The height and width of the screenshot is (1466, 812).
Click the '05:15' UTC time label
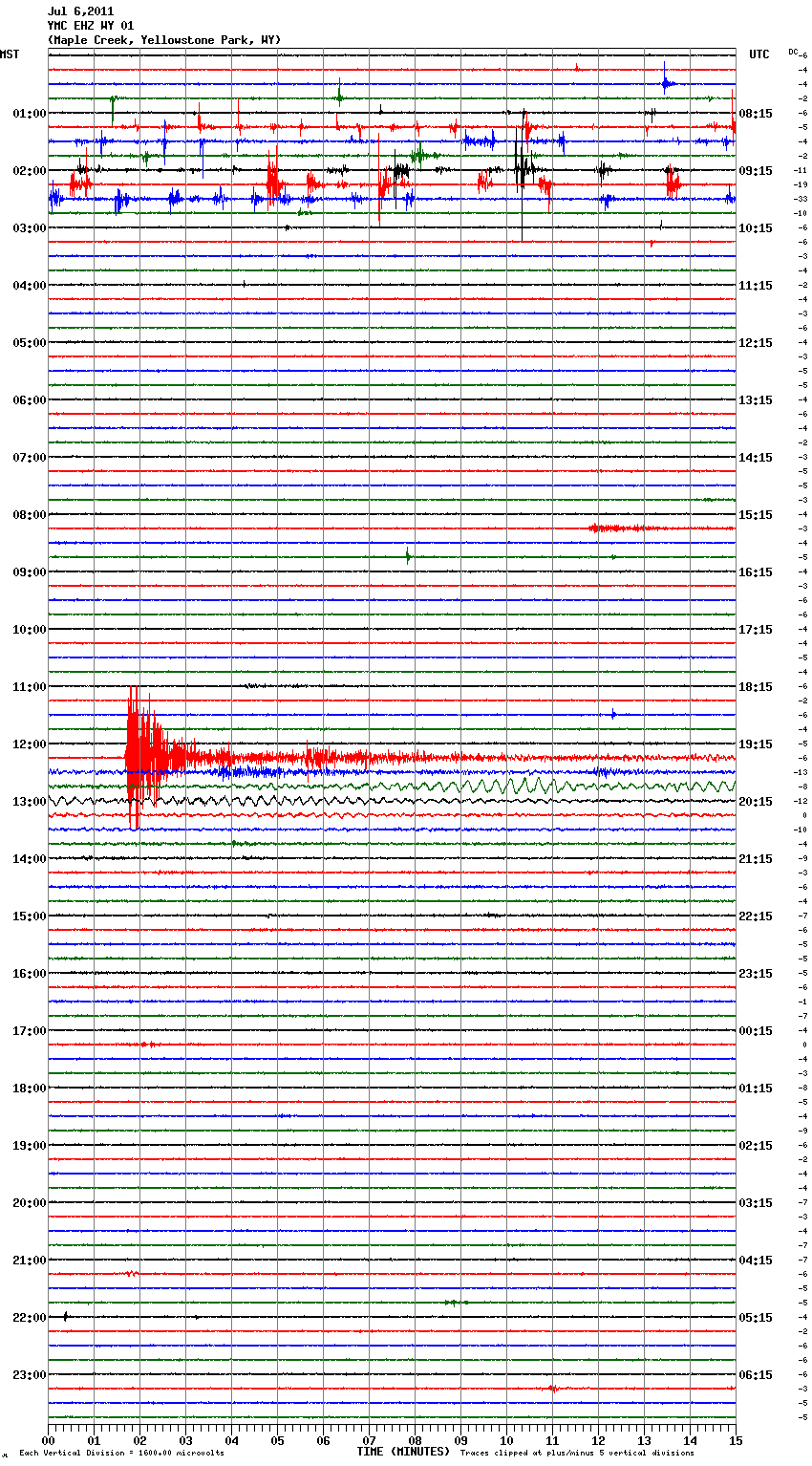[x=756, y=1318]
